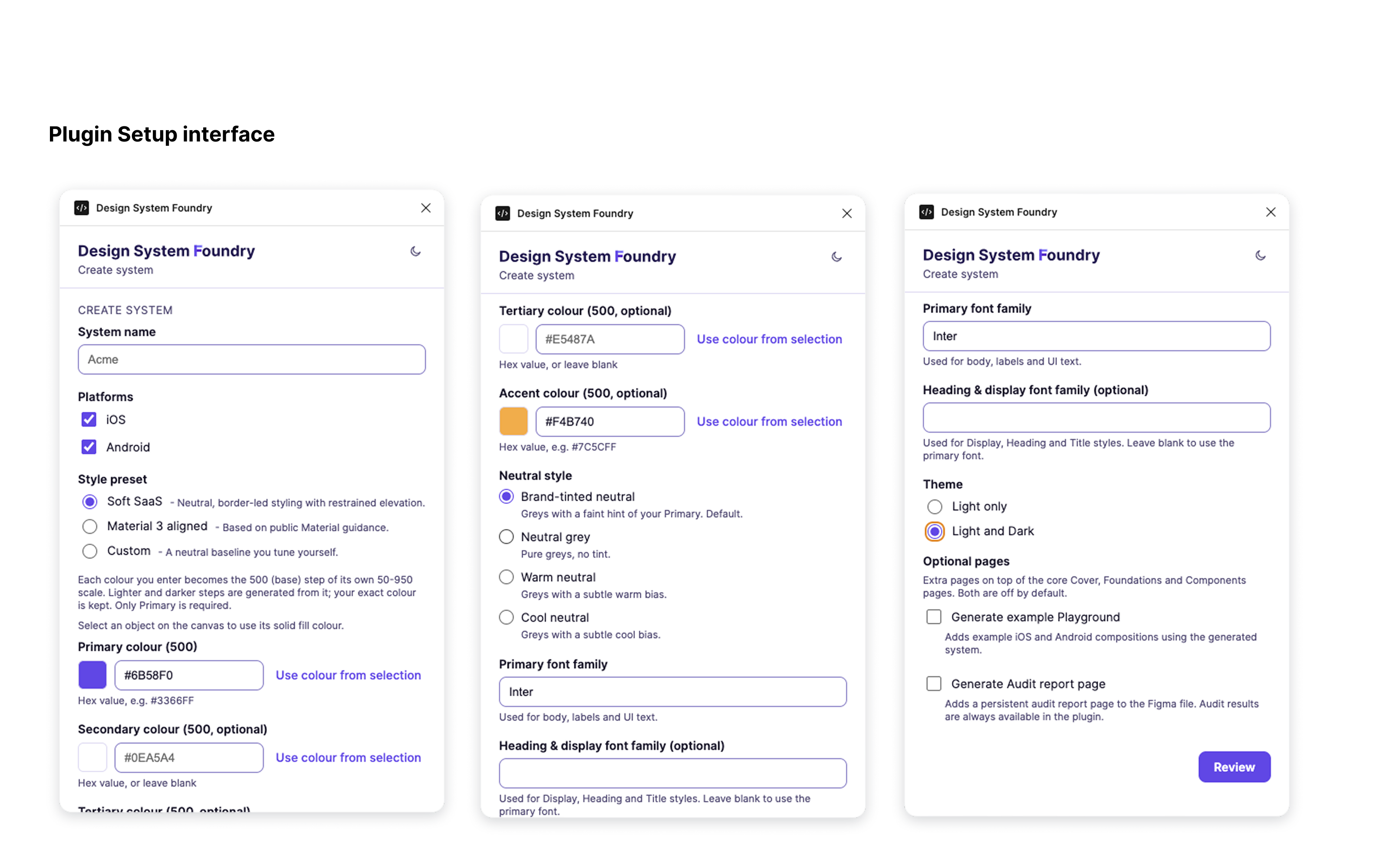Toggle dark mode moon icon in left panel
This screenshot has width=1389, height=868.
[415, 251]
